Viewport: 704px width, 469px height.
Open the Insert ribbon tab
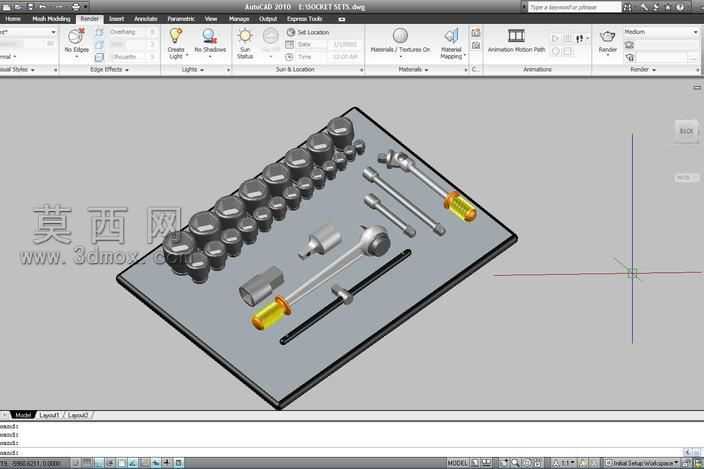pyautogui.click(x=116, y=19)
